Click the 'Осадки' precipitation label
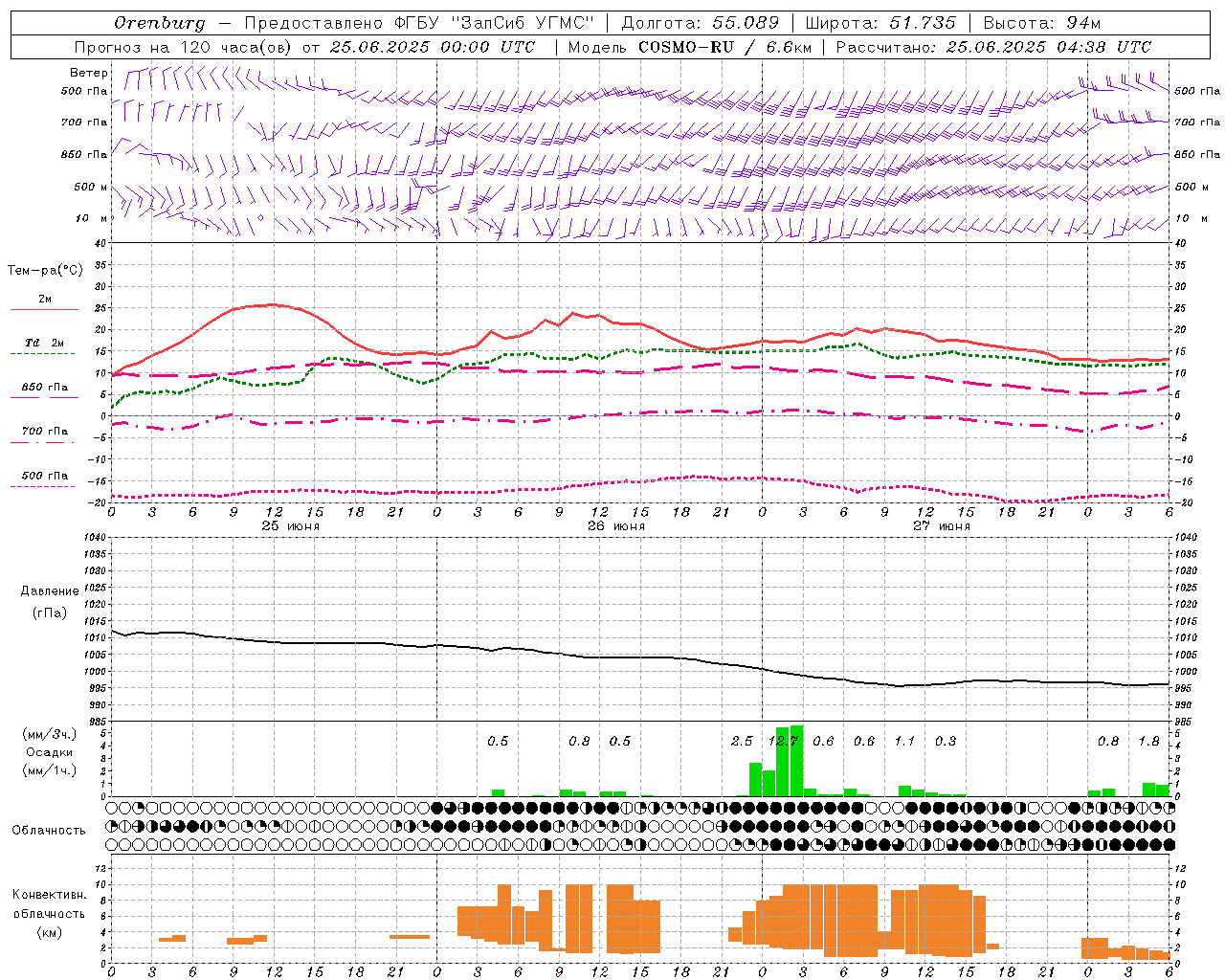This screenshot has height=980, width=1225. (x=50, y=752)
